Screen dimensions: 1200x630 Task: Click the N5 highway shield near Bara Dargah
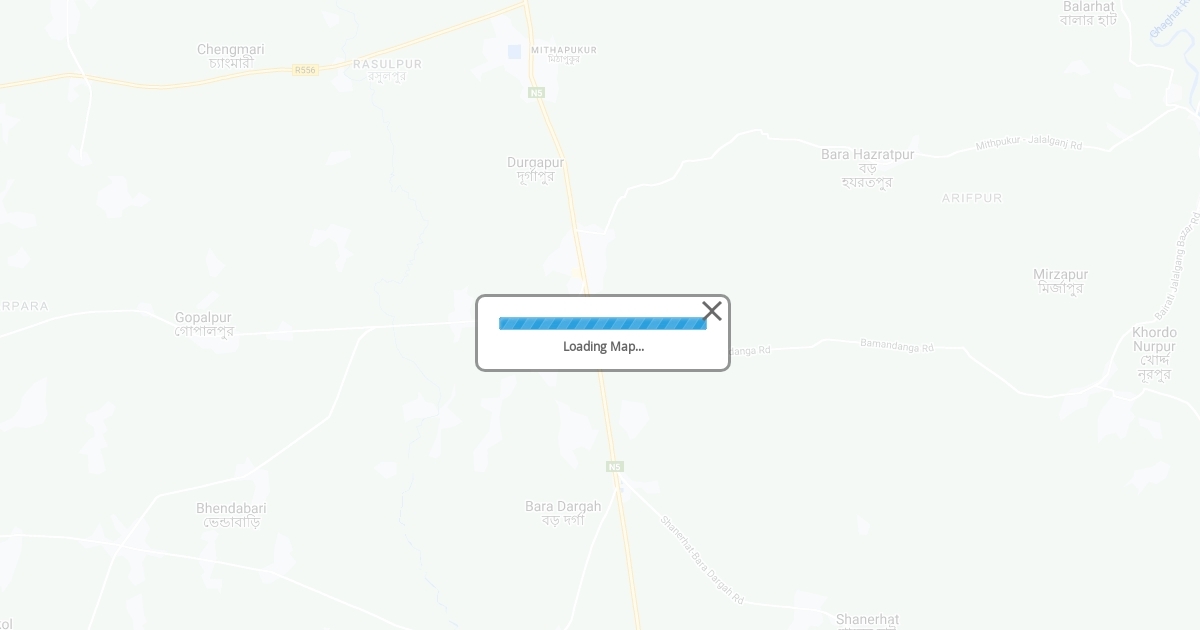(615, 467)
